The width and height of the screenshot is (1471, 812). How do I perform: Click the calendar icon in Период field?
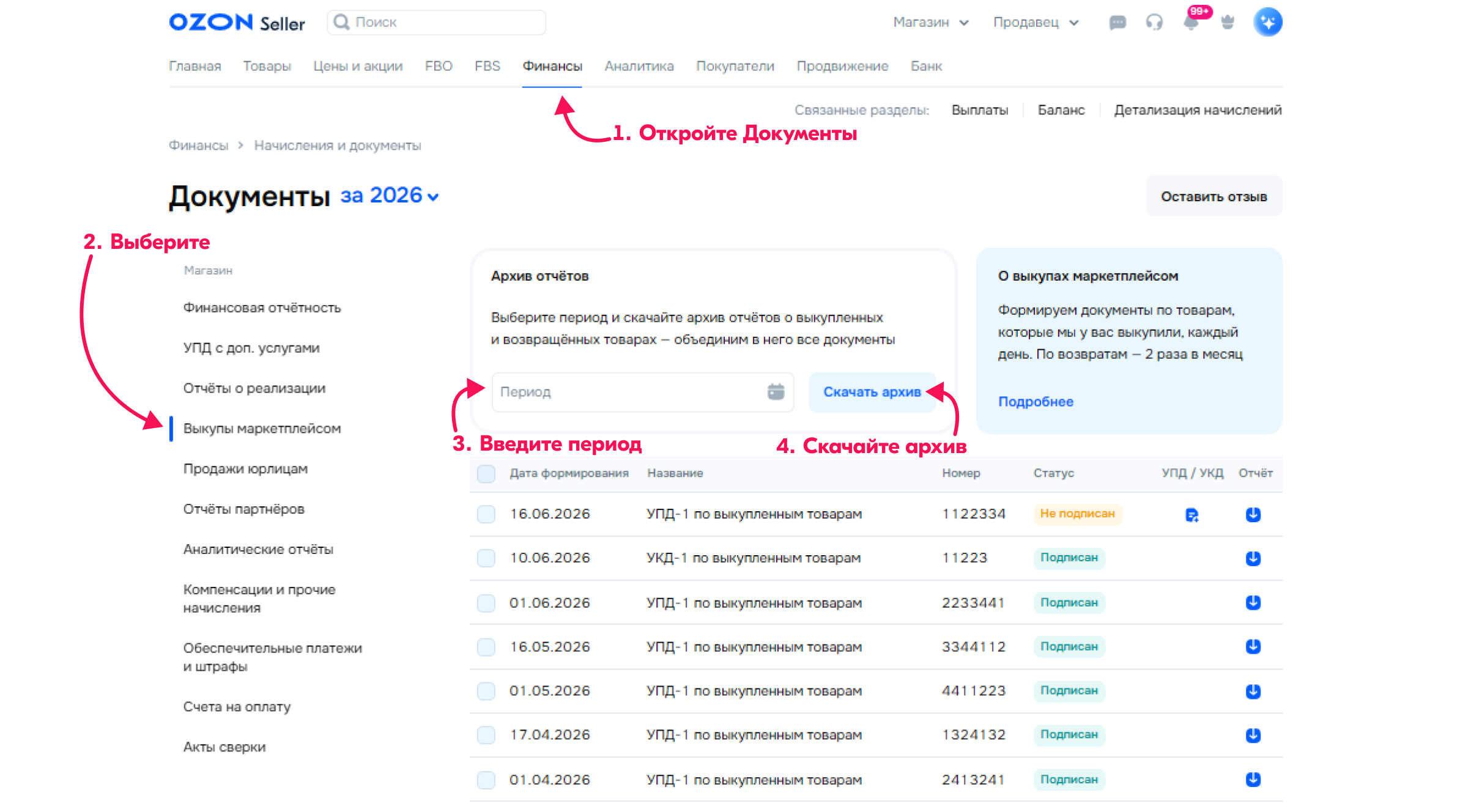tap(776, 391)
